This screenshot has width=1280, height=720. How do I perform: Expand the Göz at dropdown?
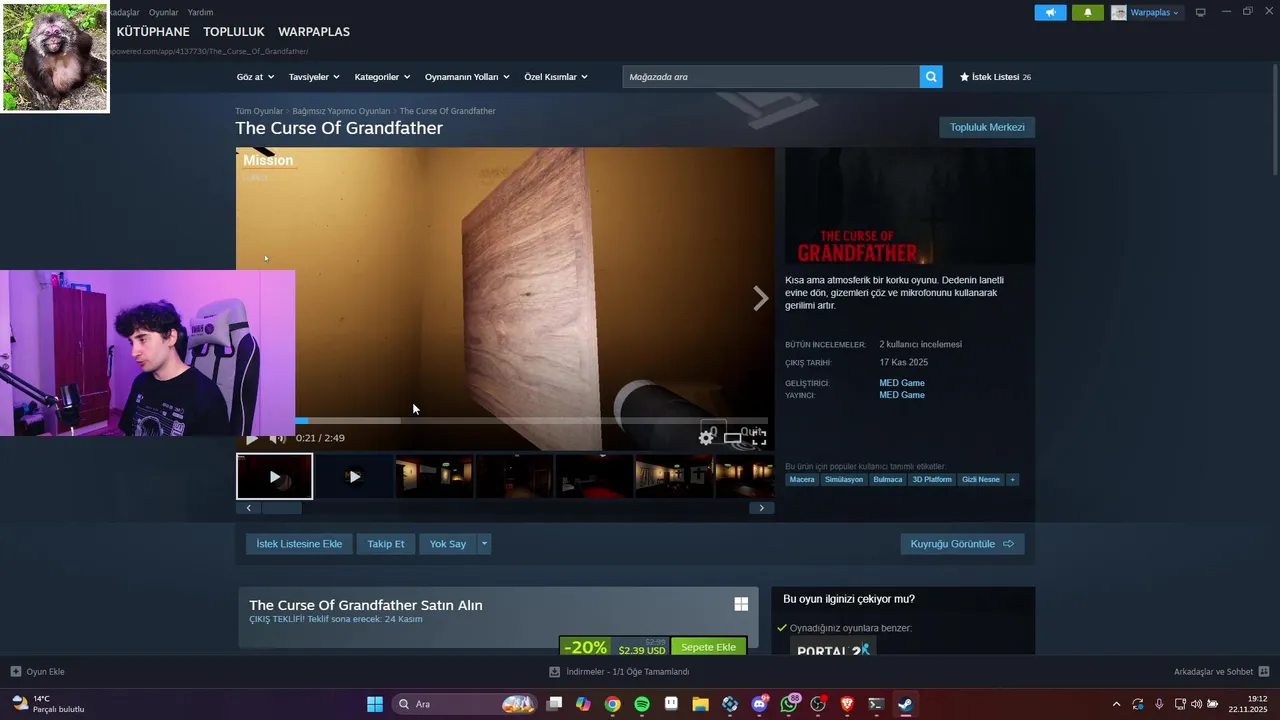tap(254, 77)
